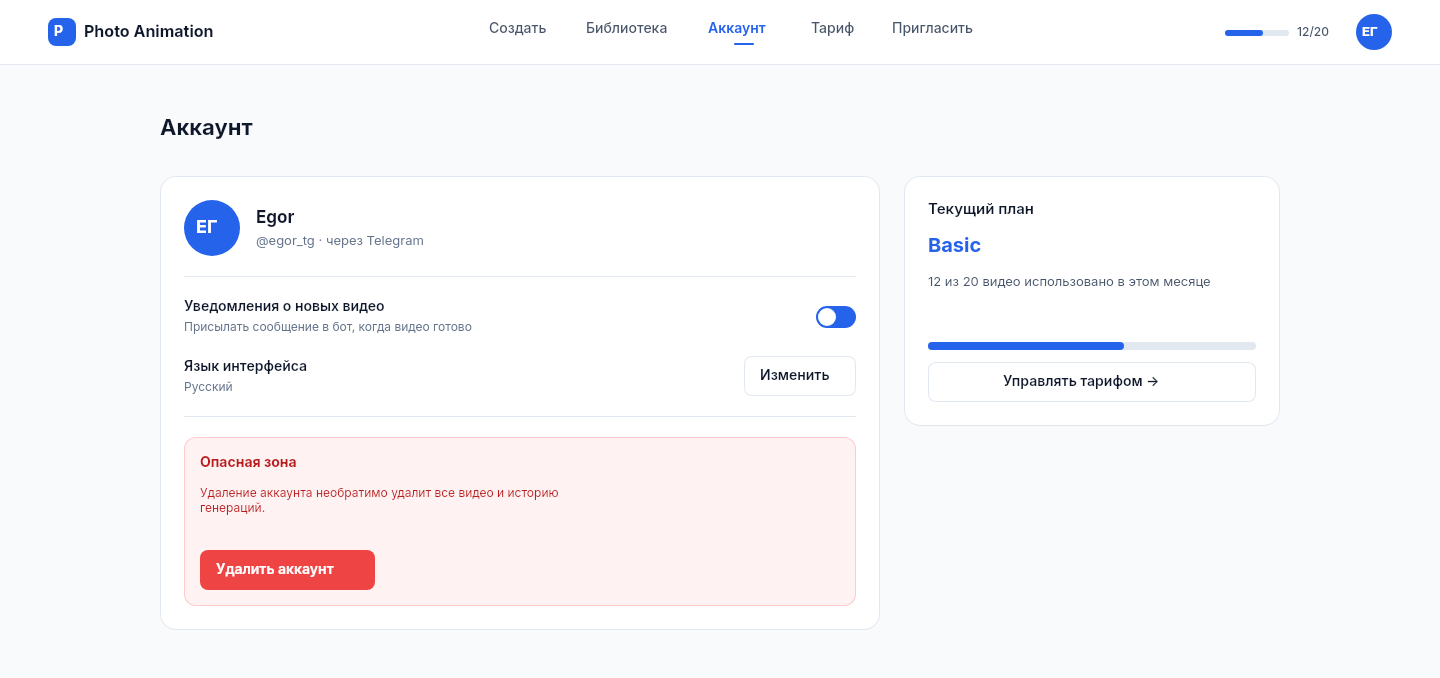The width and height of the screenshot is (1440, 678).
Task: Click the Photo Animation brand name
Action: pos(148,32)
